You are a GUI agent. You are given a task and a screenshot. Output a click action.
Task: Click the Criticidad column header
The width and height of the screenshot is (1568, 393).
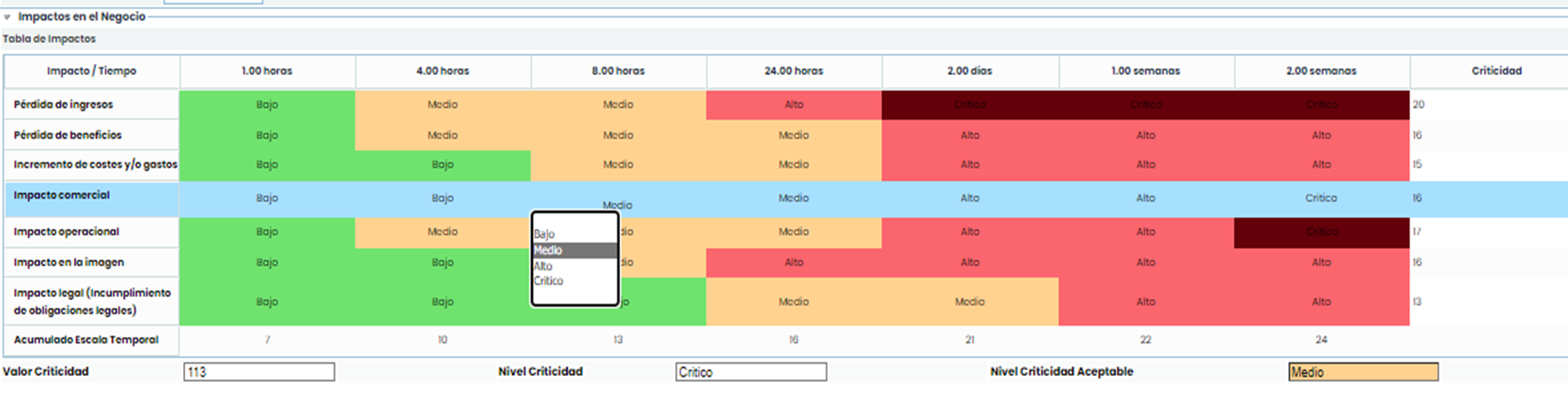click(1496, 71)
